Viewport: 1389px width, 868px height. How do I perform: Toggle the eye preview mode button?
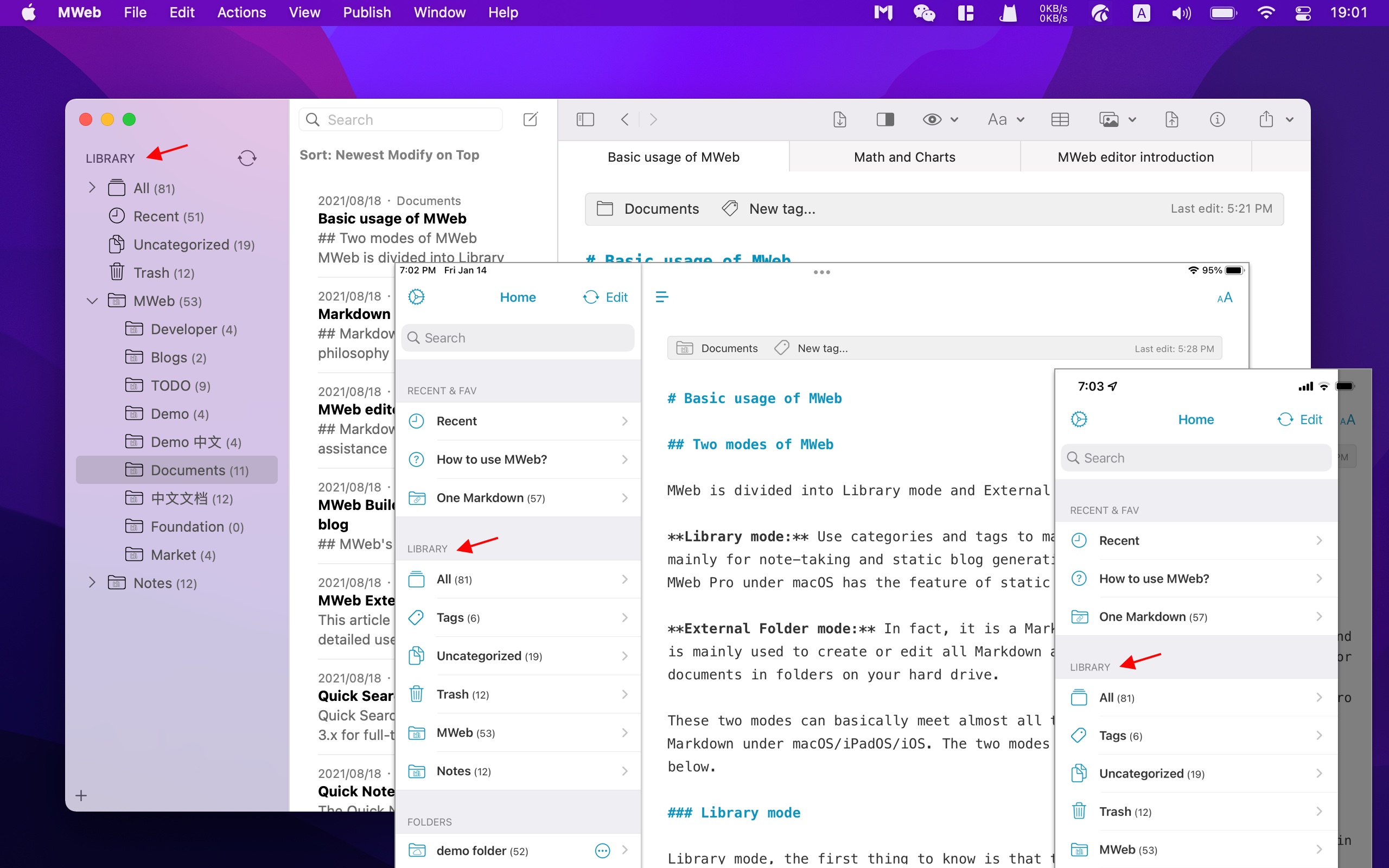click(932, 119)
